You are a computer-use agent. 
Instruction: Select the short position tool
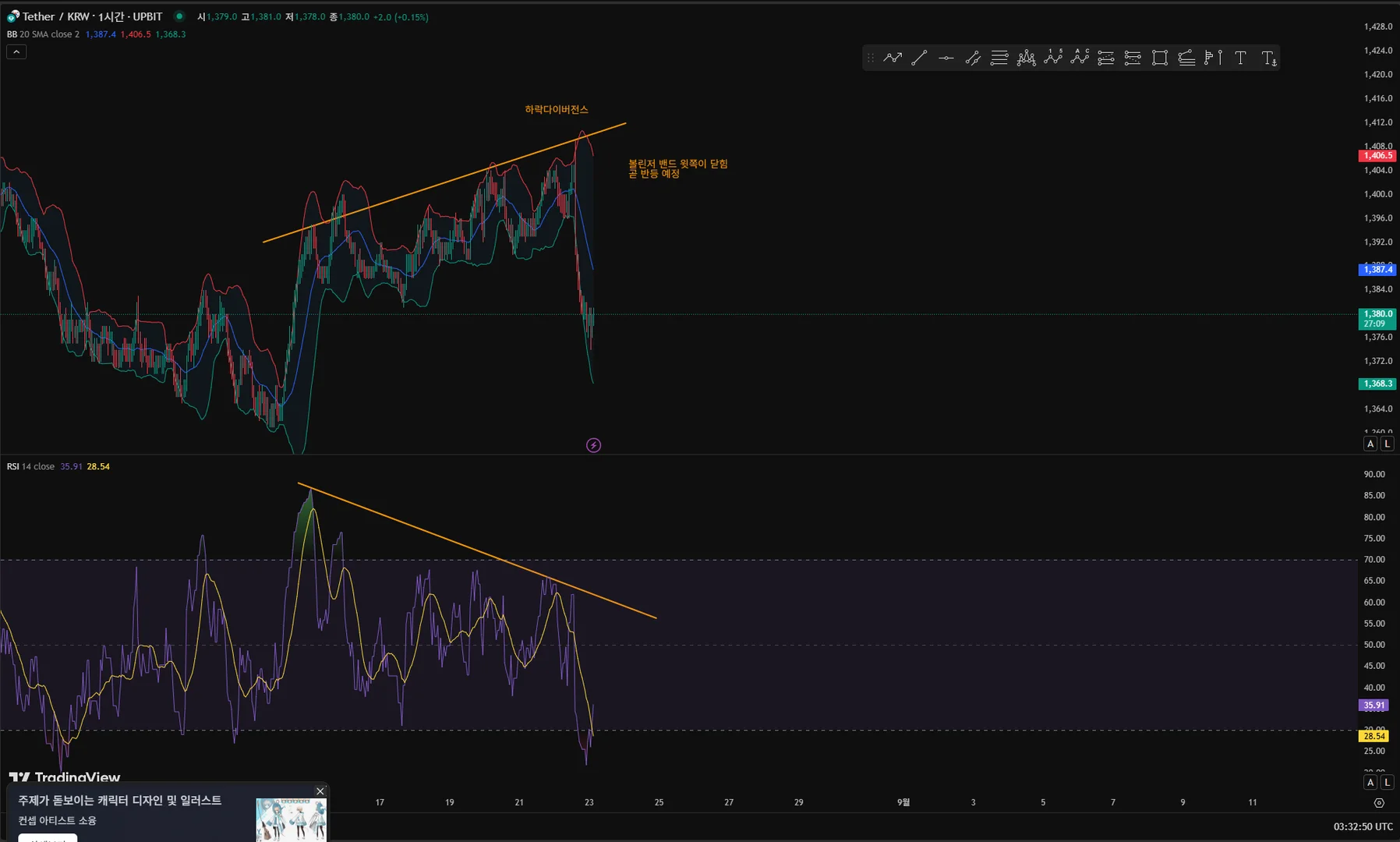pos(1133,58)
